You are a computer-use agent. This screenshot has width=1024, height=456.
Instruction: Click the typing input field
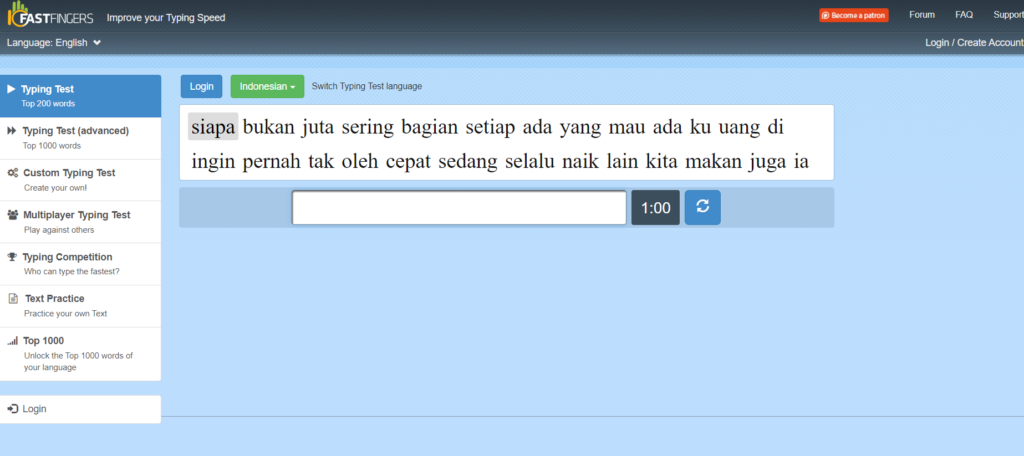pyautogui.click(x=459, y=208)
